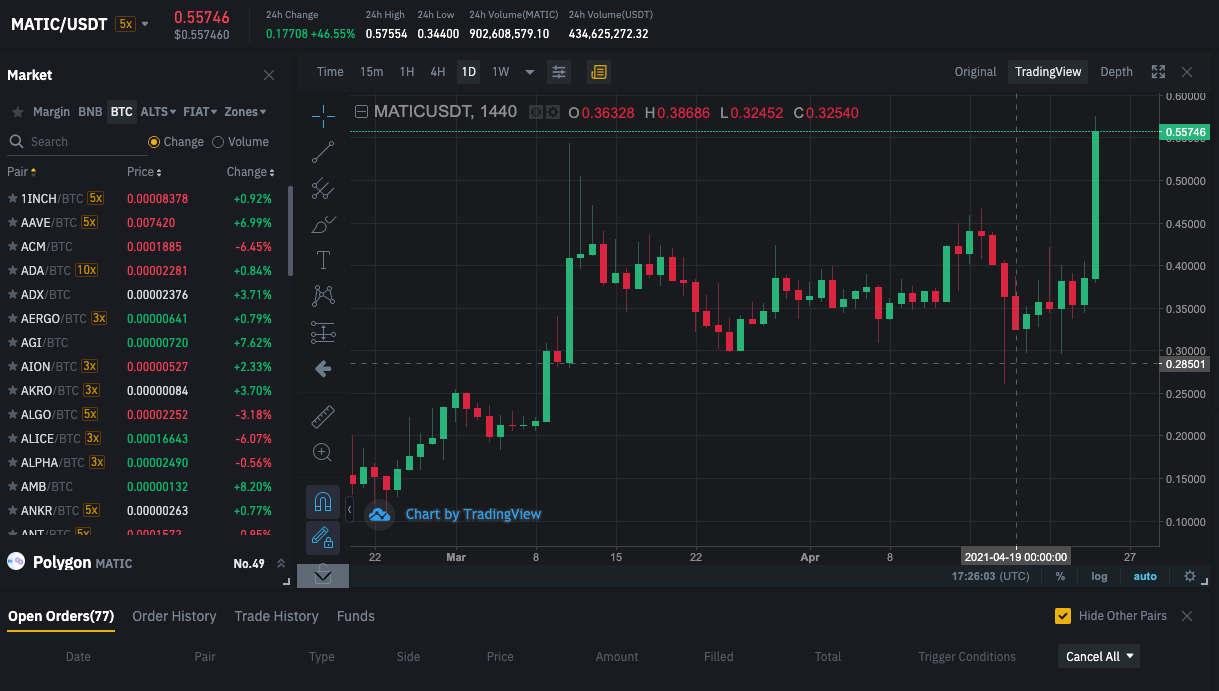Open chart settings gear icon

point(1190,576)
